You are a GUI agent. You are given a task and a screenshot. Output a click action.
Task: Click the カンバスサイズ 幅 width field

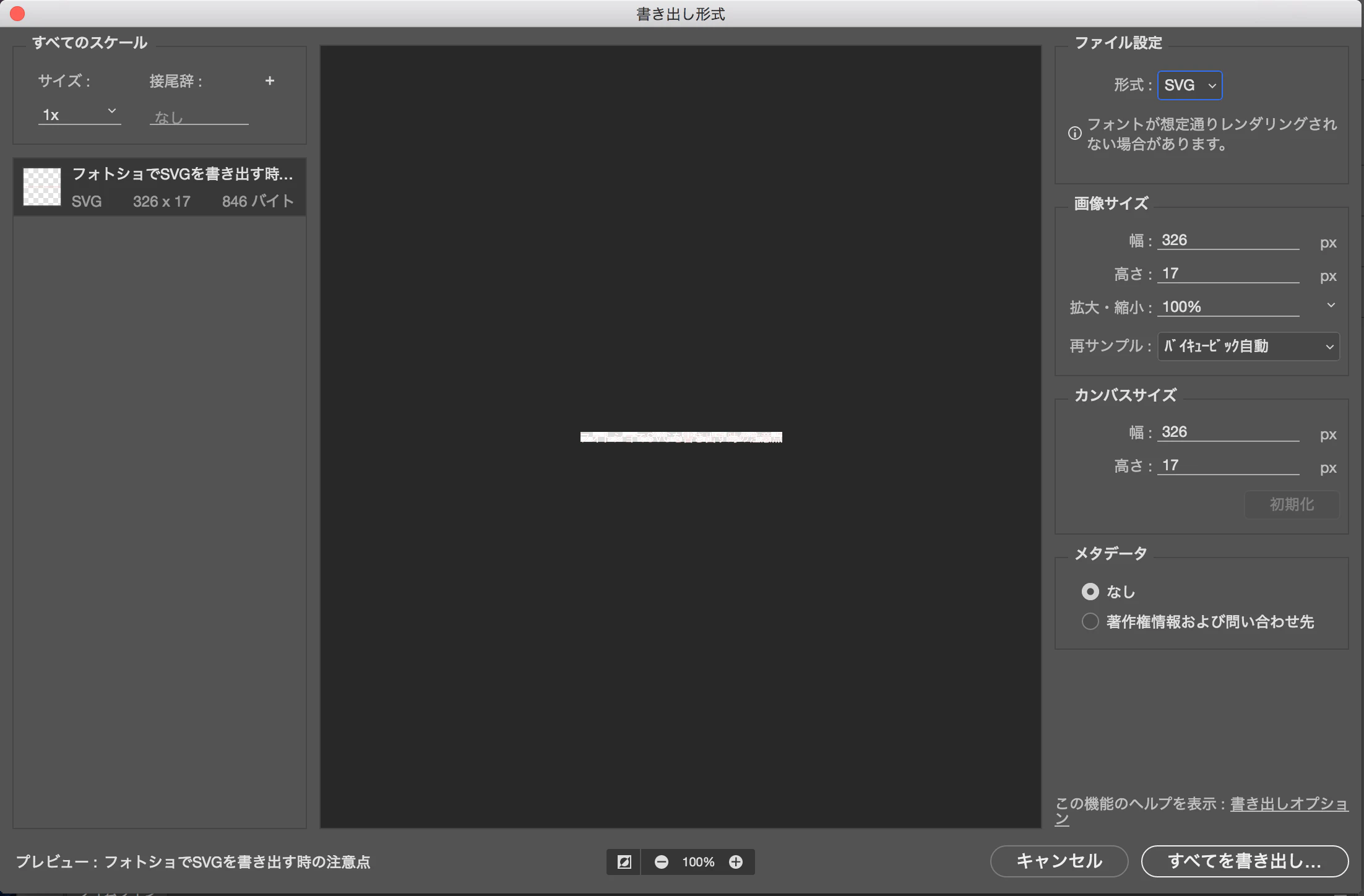pos(1228,432)
